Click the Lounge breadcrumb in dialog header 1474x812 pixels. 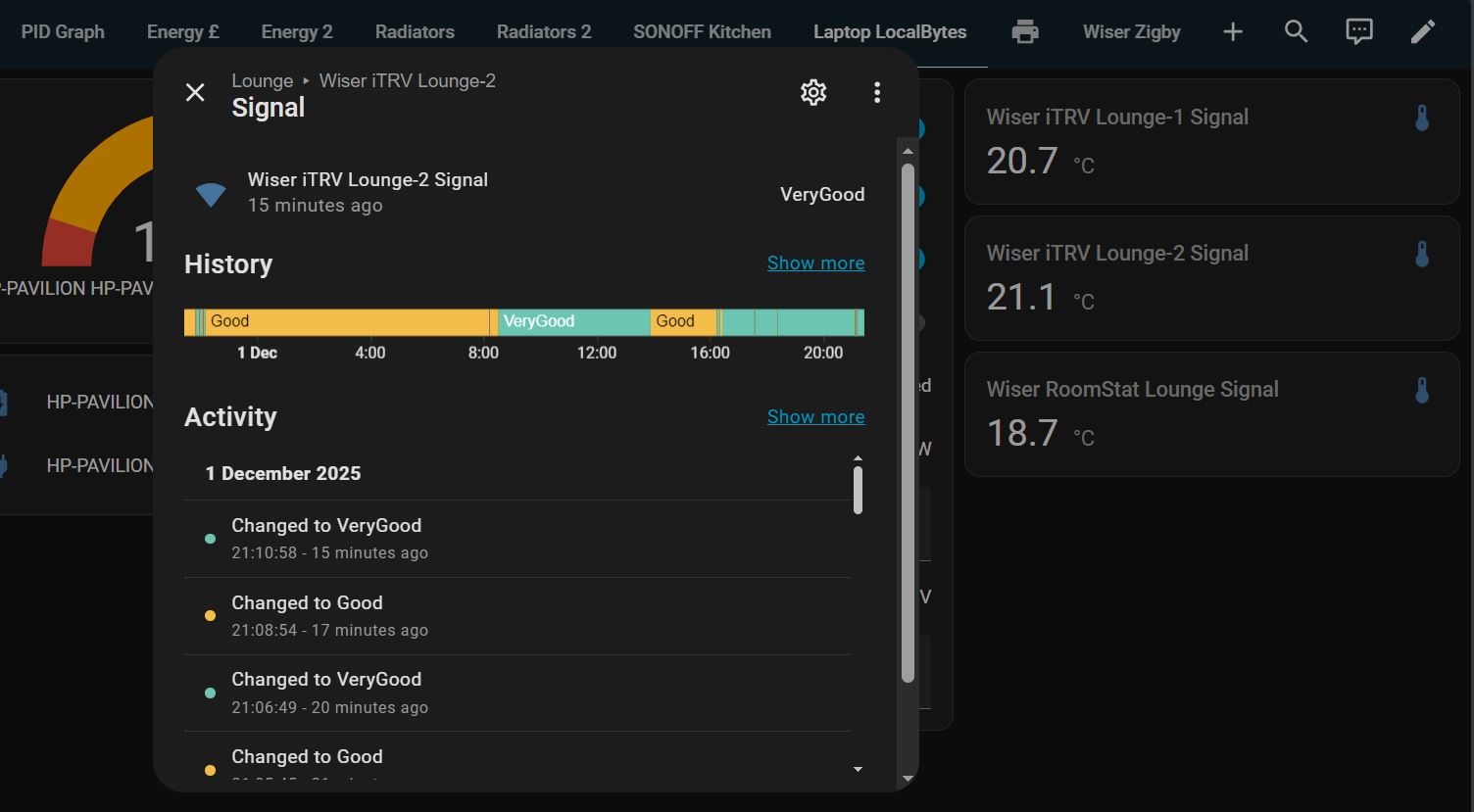(x=262, y=80)
